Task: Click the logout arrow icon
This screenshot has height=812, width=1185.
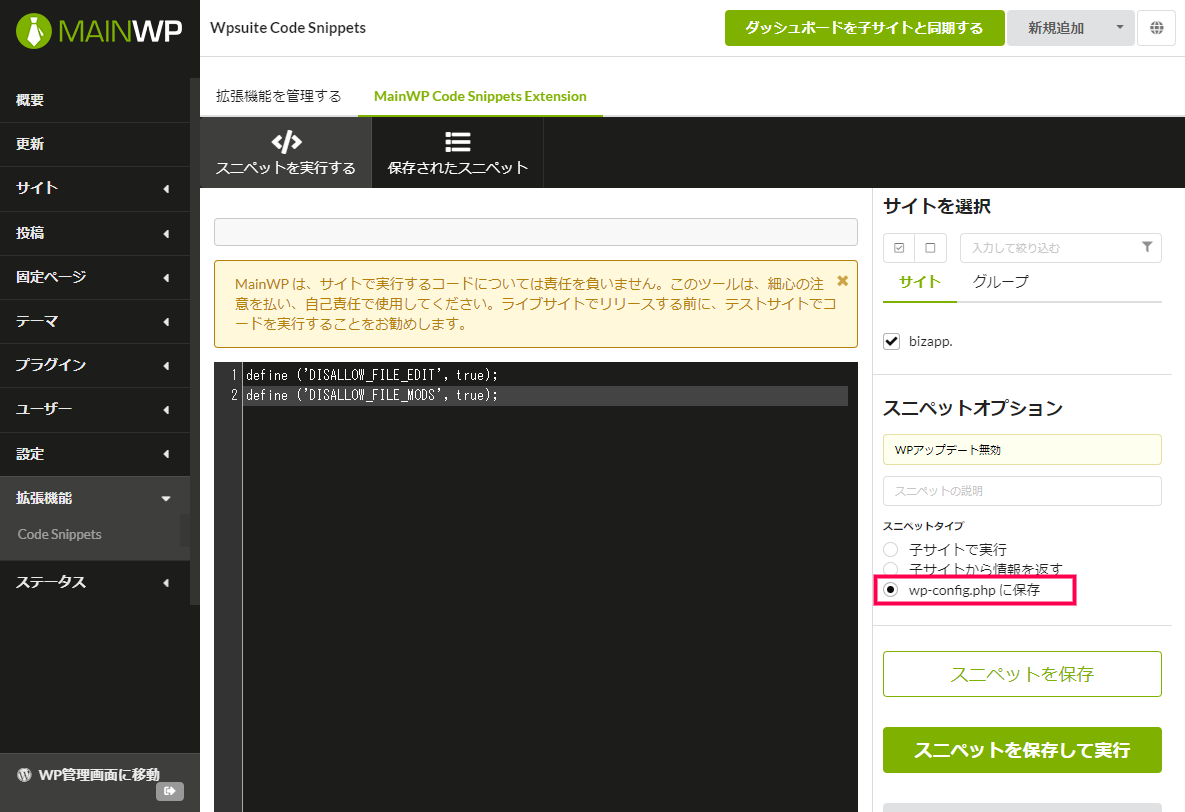Action: (170, 791)
